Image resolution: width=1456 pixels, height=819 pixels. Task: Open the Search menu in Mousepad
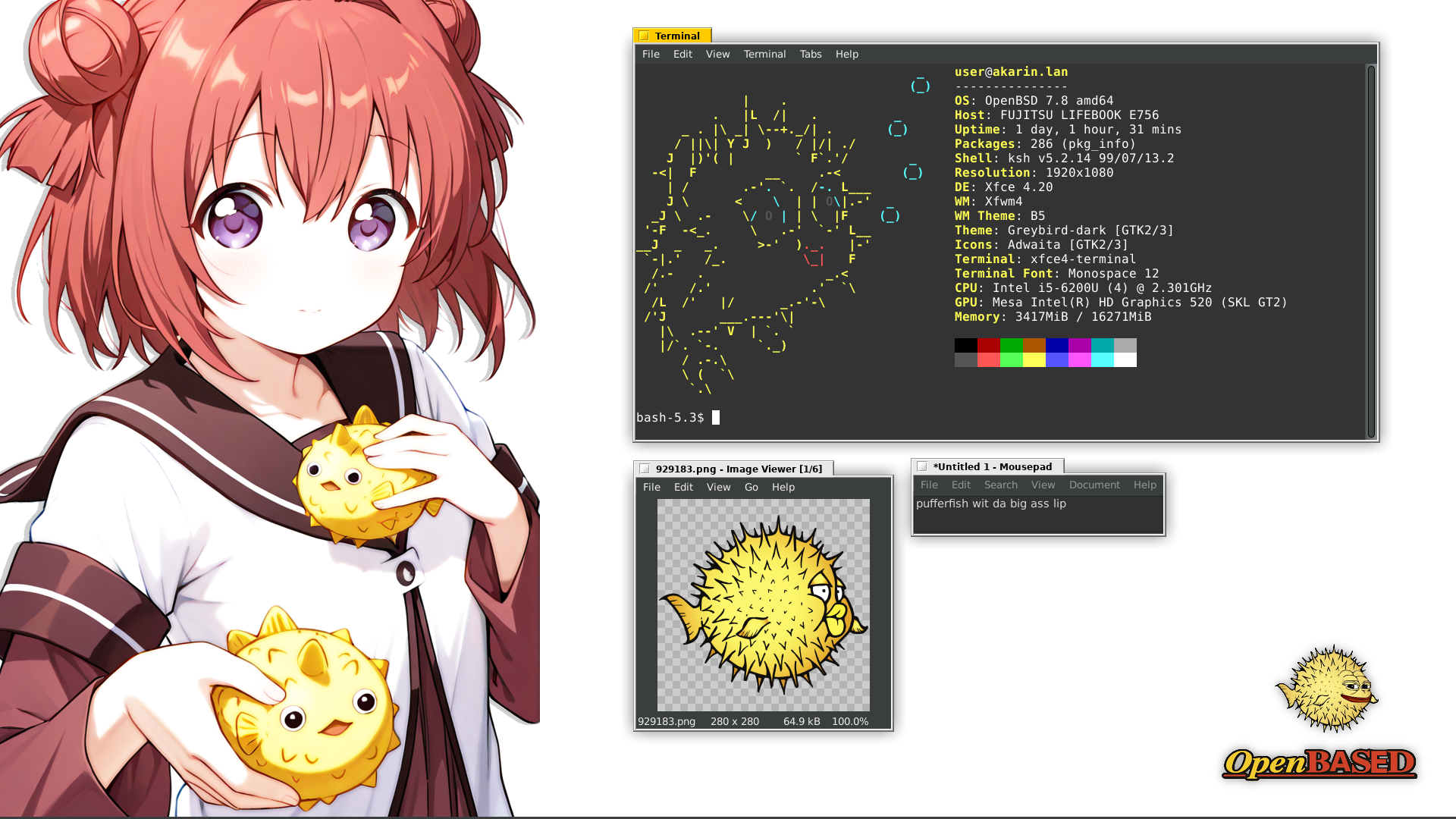(1000, 485)
